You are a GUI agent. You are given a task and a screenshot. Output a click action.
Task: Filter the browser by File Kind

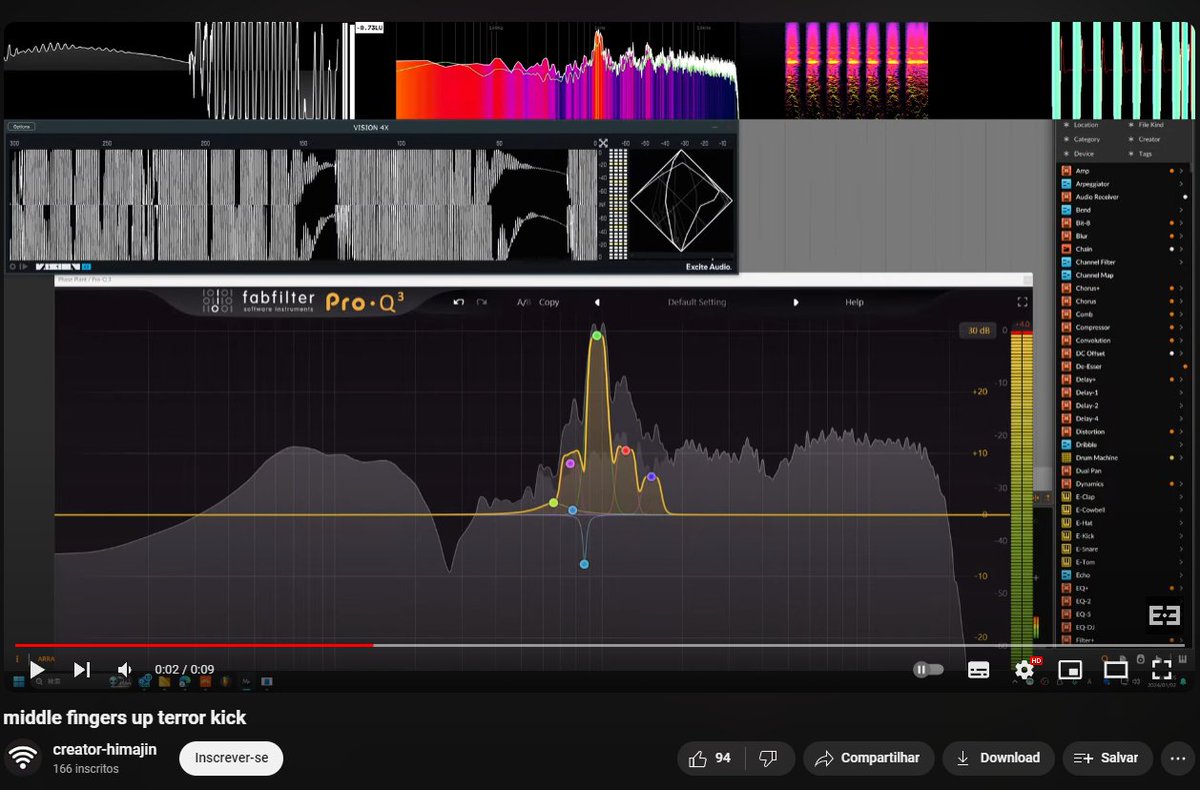tap(1146, 125)
